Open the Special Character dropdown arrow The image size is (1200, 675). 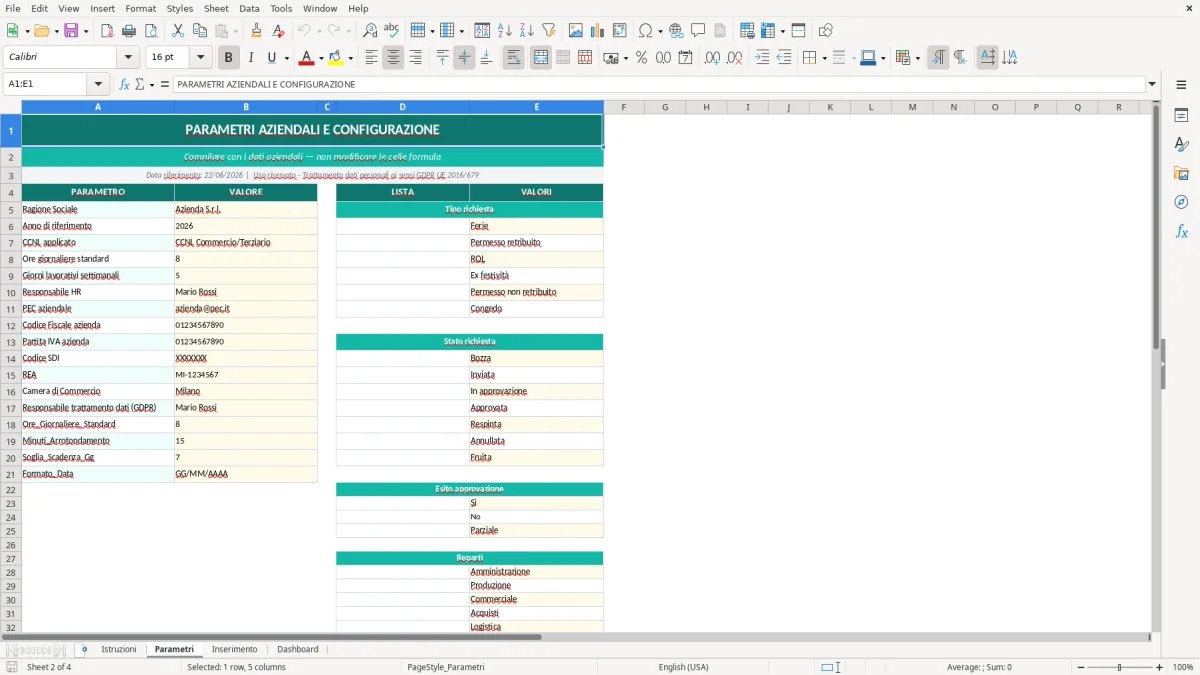pos(661,31)
